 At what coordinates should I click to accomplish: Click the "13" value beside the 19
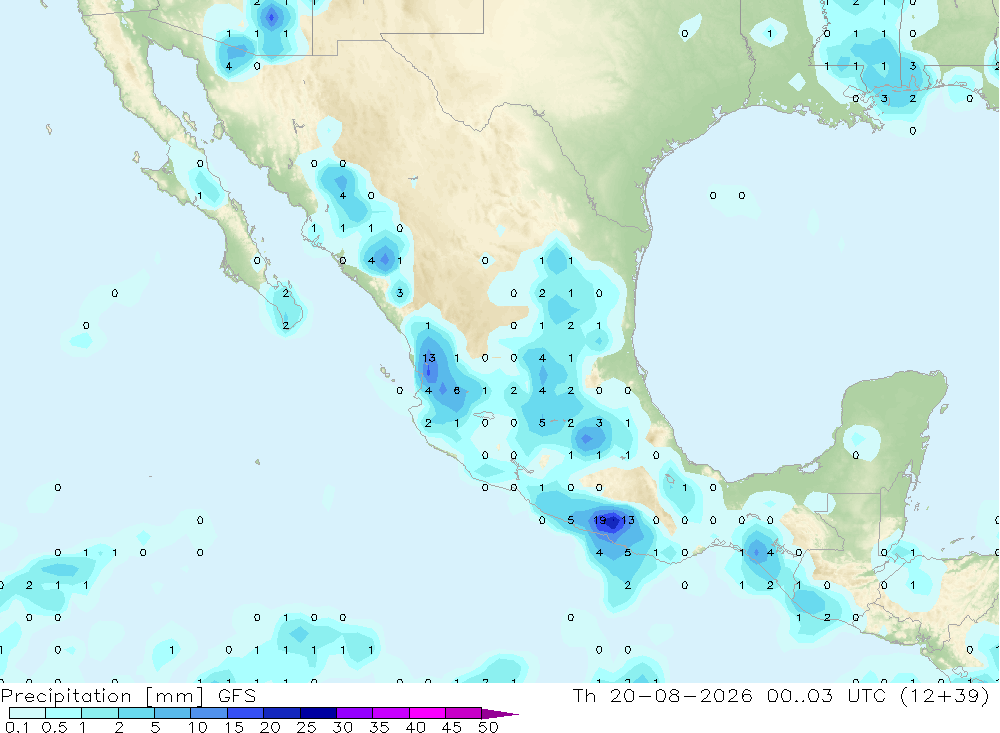[628, 520]
